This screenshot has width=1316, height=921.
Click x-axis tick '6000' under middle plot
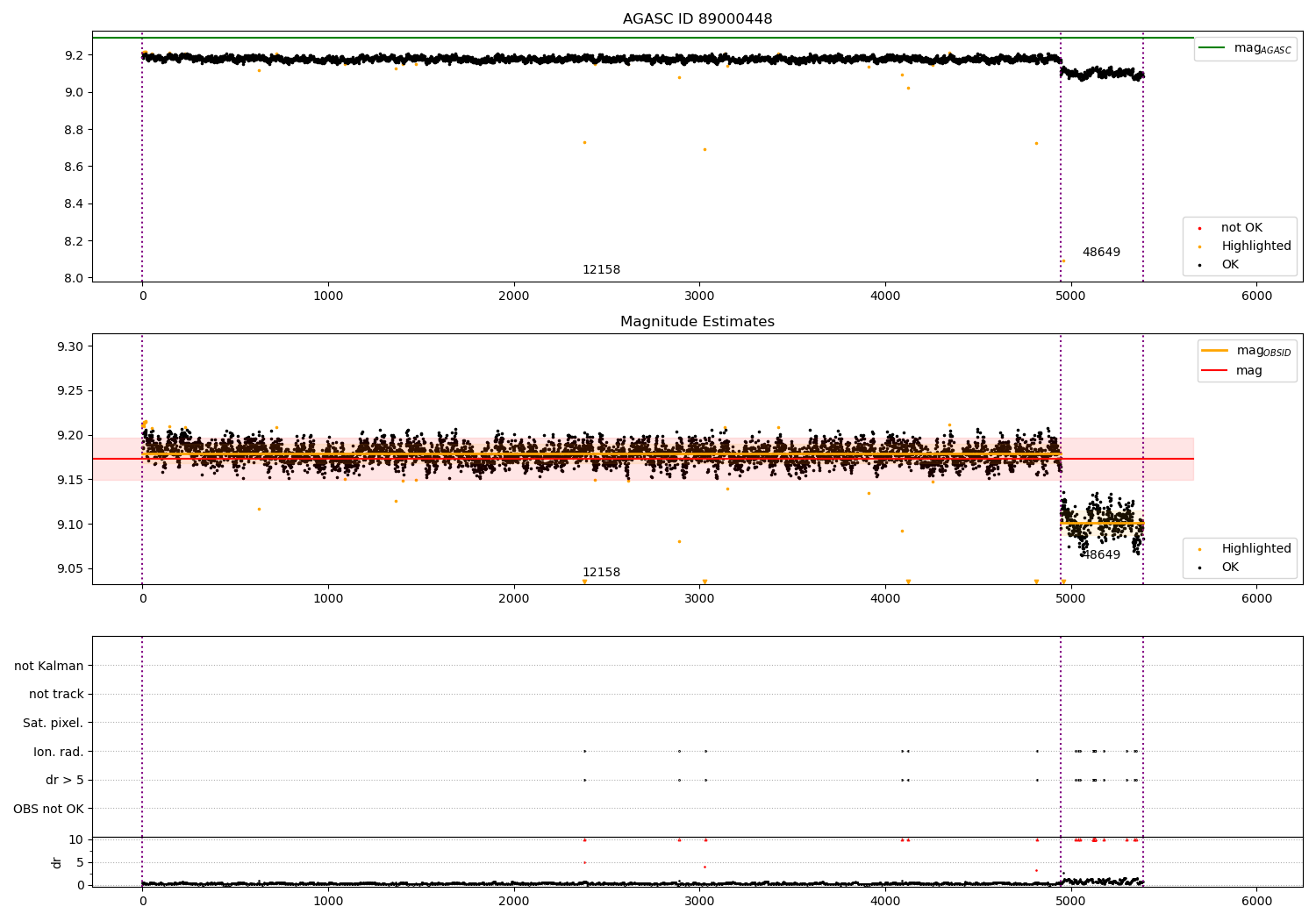click(x=1256, y=599)
